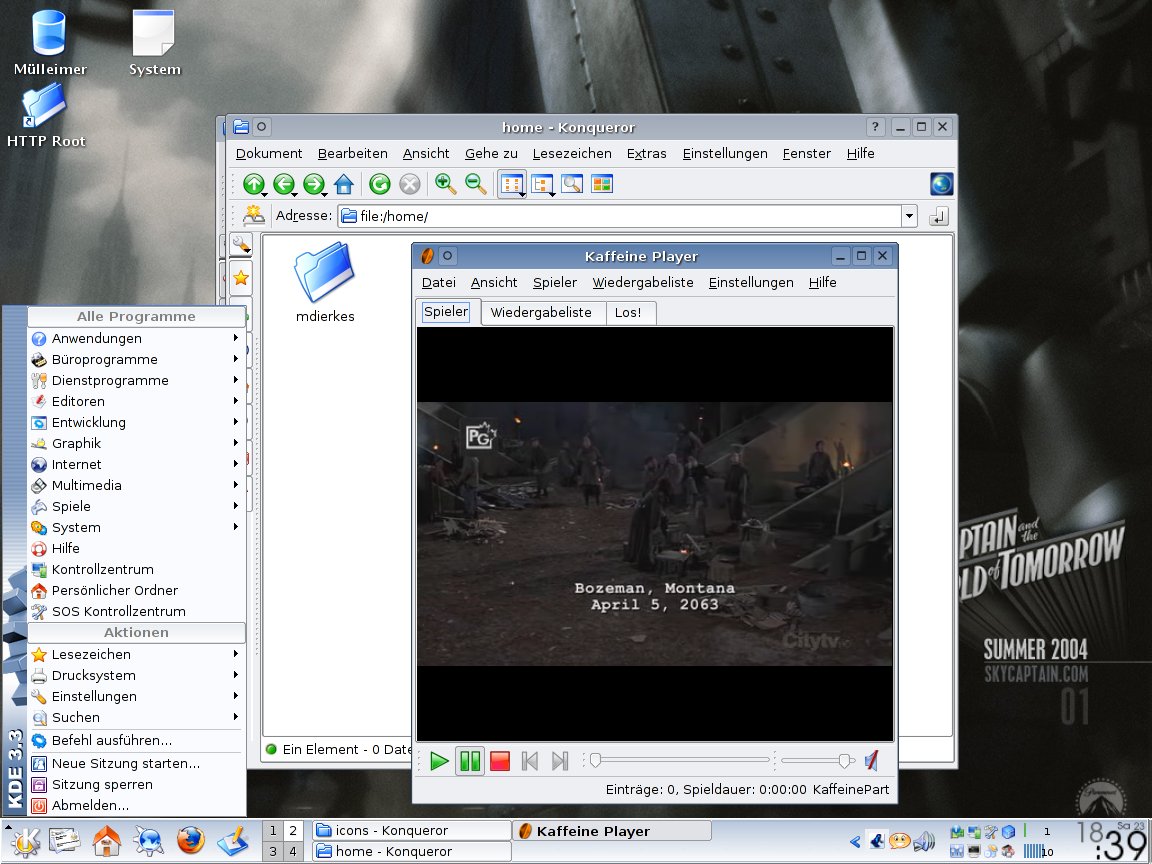
Task: Open the bookmarks star sidebar tab
Action: point(240,278)
